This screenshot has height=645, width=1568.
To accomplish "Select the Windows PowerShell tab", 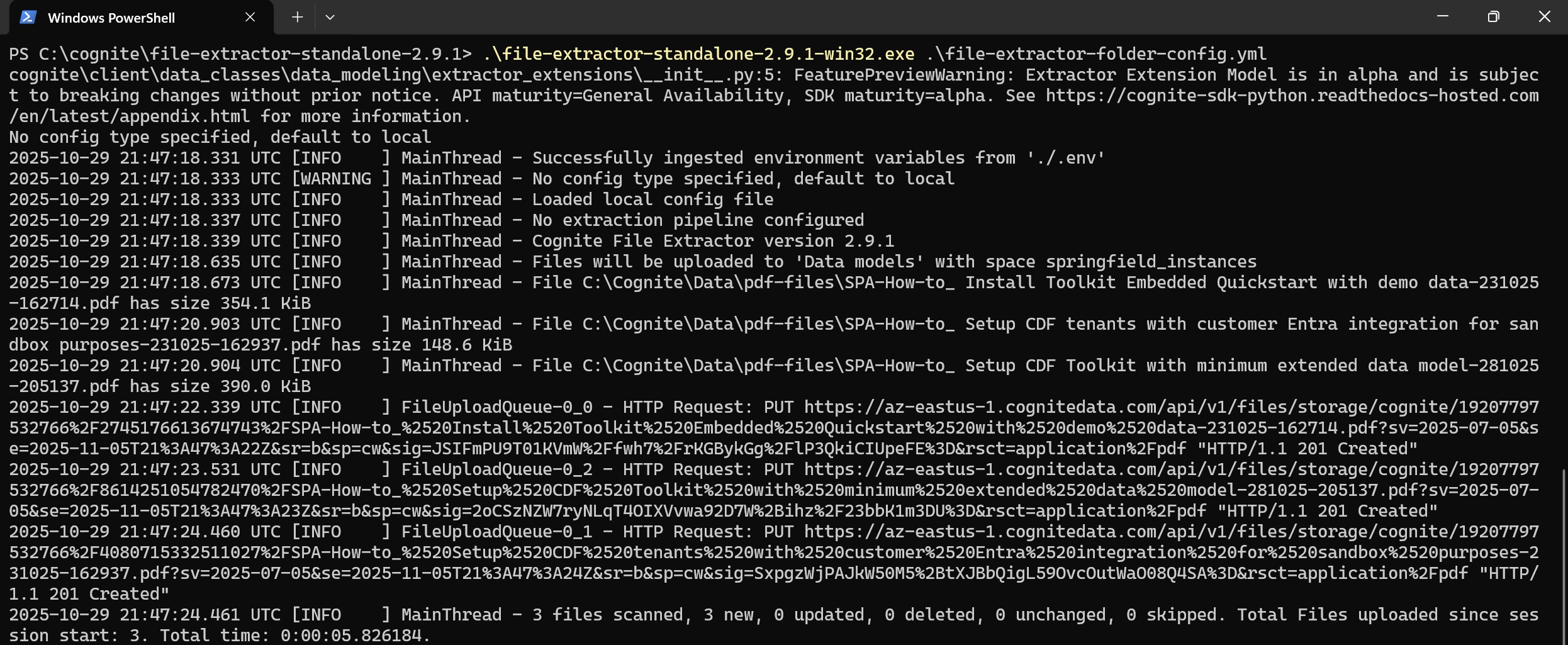I will pos(141,18).
